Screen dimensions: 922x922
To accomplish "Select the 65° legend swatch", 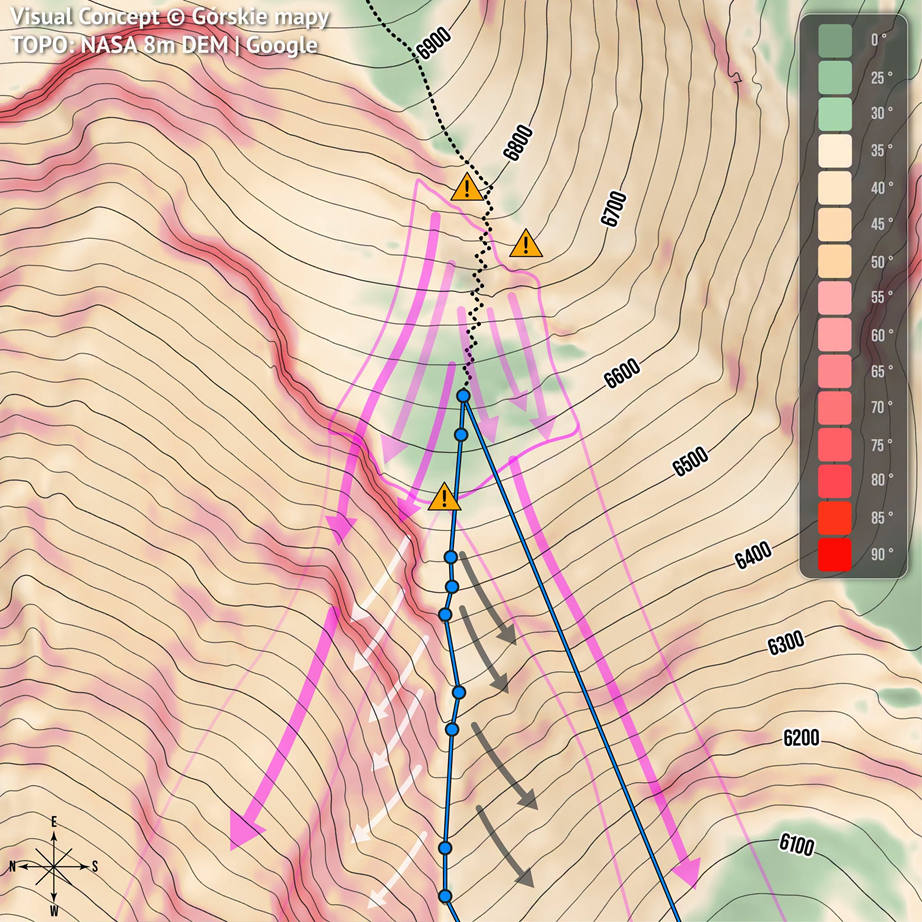I will click(x=834, y=371).
